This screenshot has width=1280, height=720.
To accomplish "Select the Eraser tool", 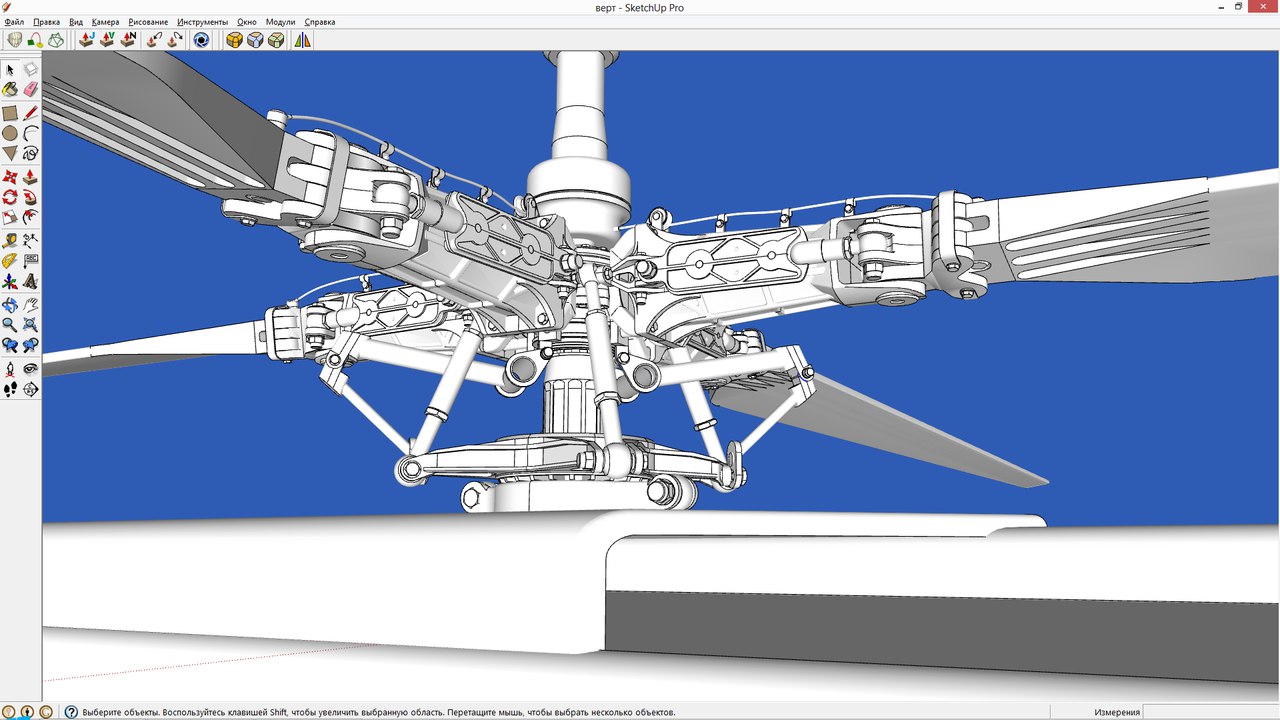I will (31, 90).
